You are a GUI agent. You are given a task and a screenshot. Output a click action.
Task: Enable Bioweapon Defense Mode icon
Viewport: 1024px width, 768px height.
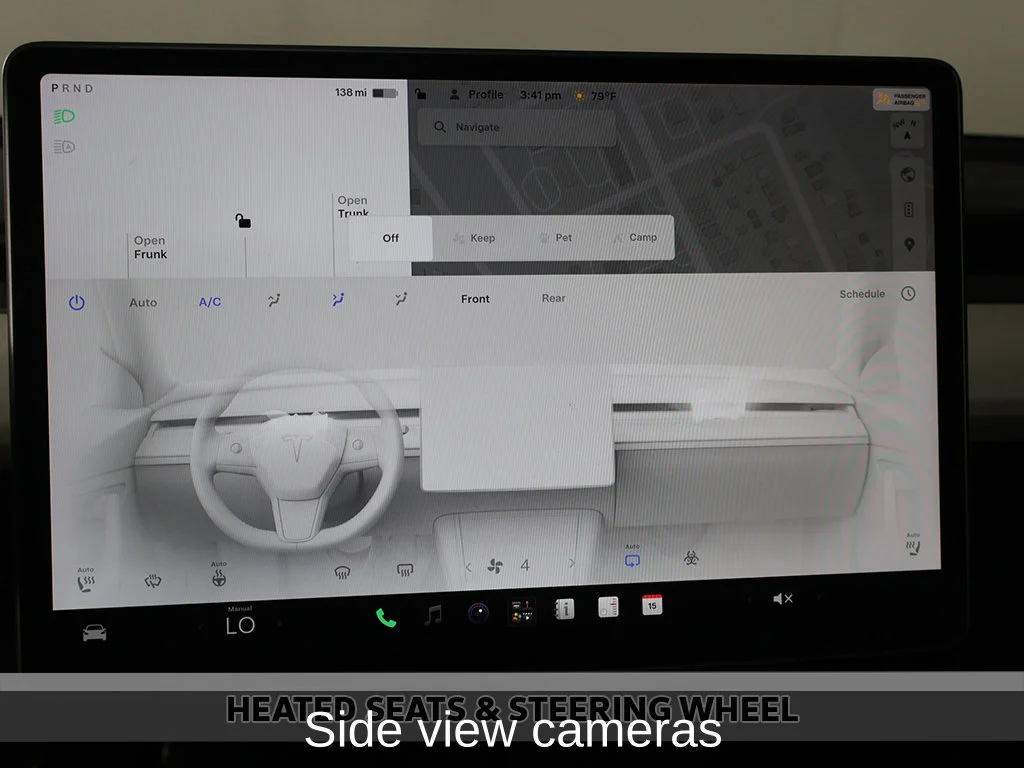pos(691,558)
